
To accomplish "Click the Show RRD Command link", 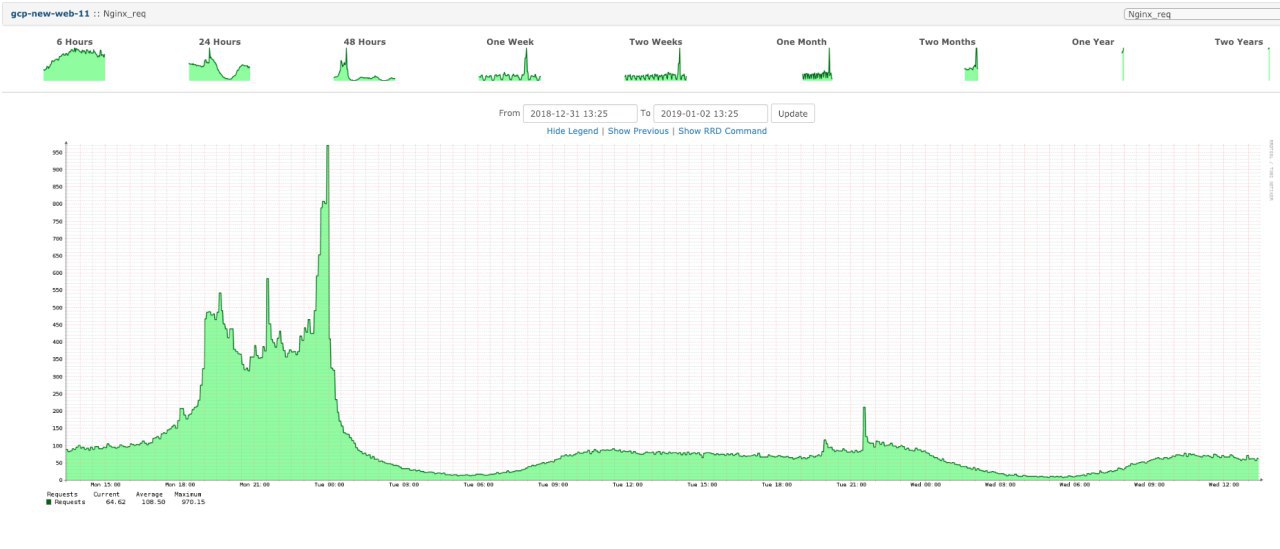I will coord(723,131).
